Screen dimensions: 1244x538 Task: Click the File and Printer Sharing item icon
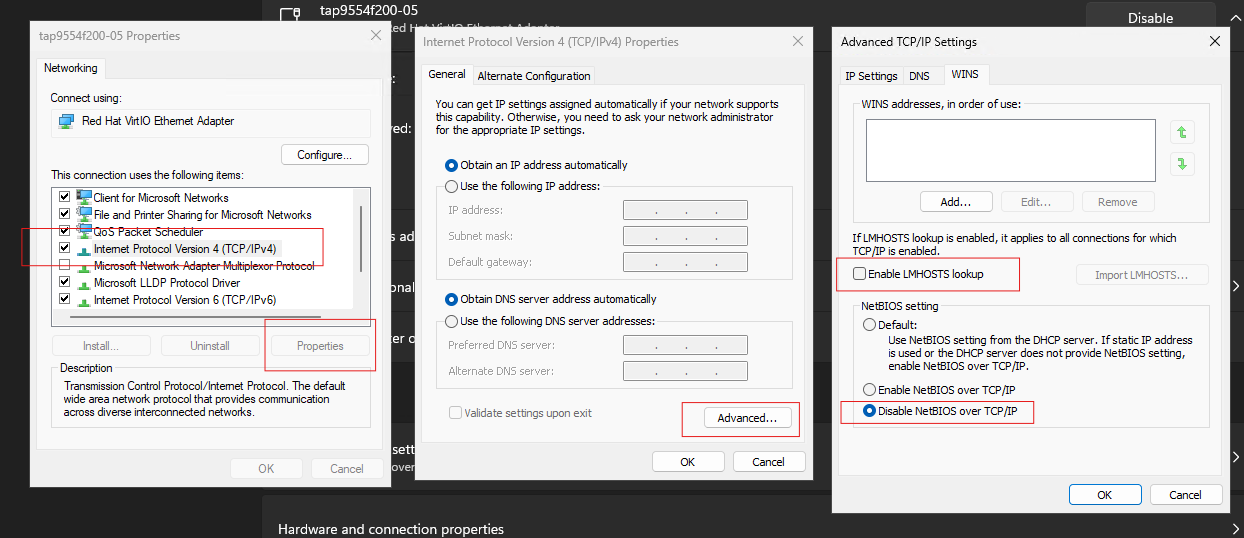point(84,215)
